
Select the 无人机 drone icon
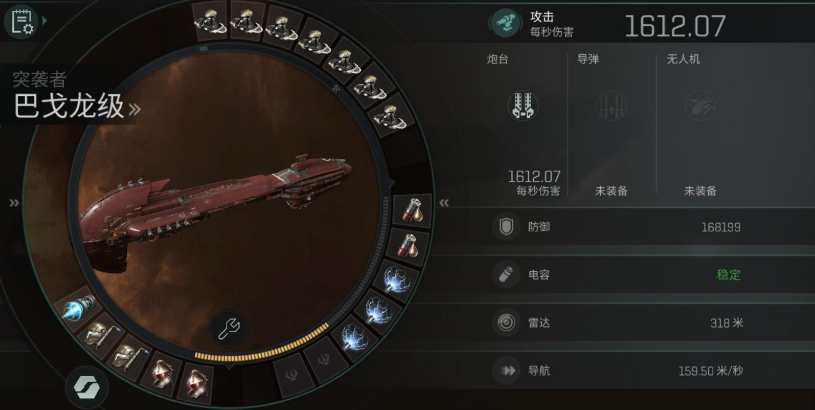coord(700,105)
